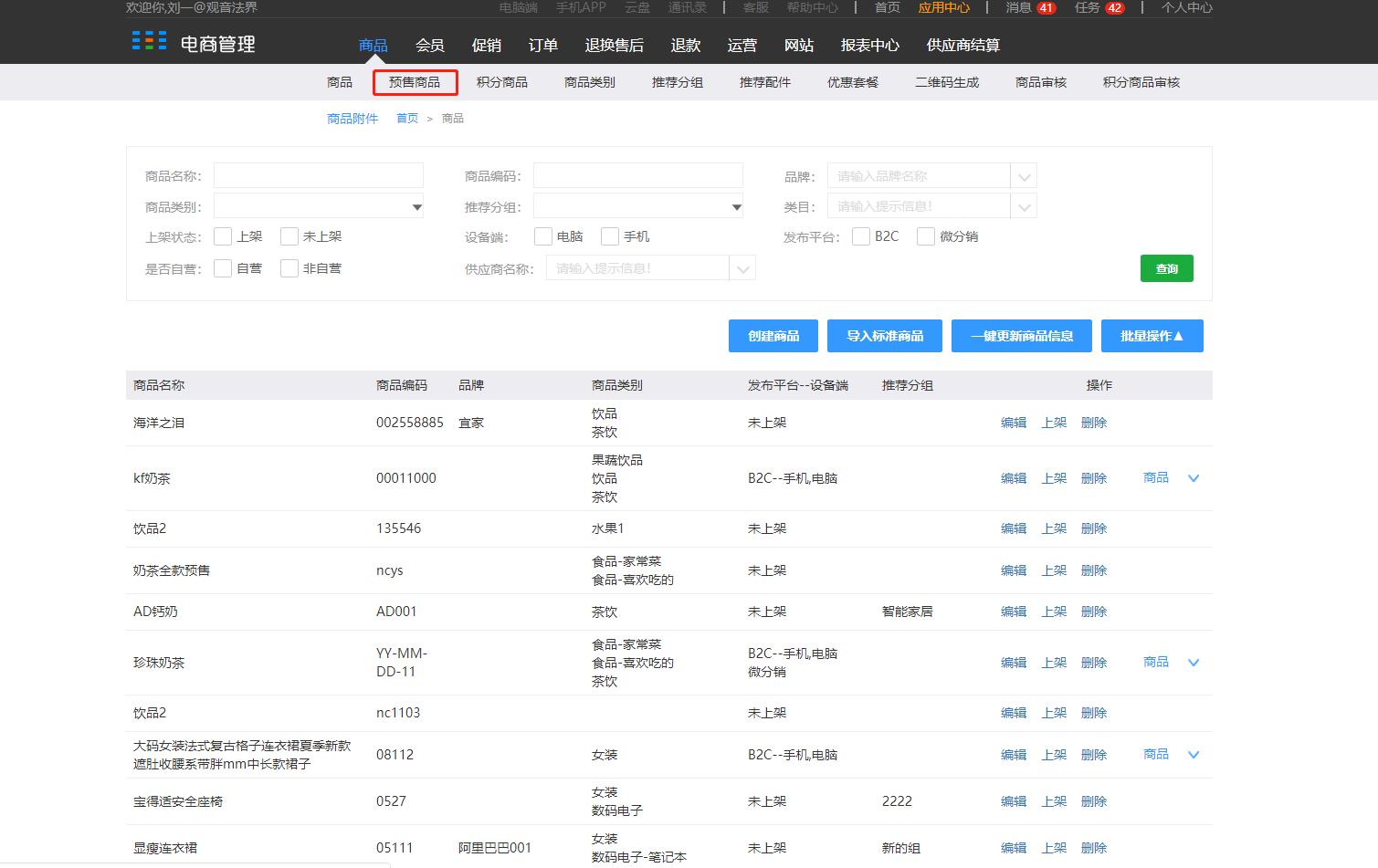Open the 消息 notification badge 41
1378x868 pixels.
[x=1046, y=7]
